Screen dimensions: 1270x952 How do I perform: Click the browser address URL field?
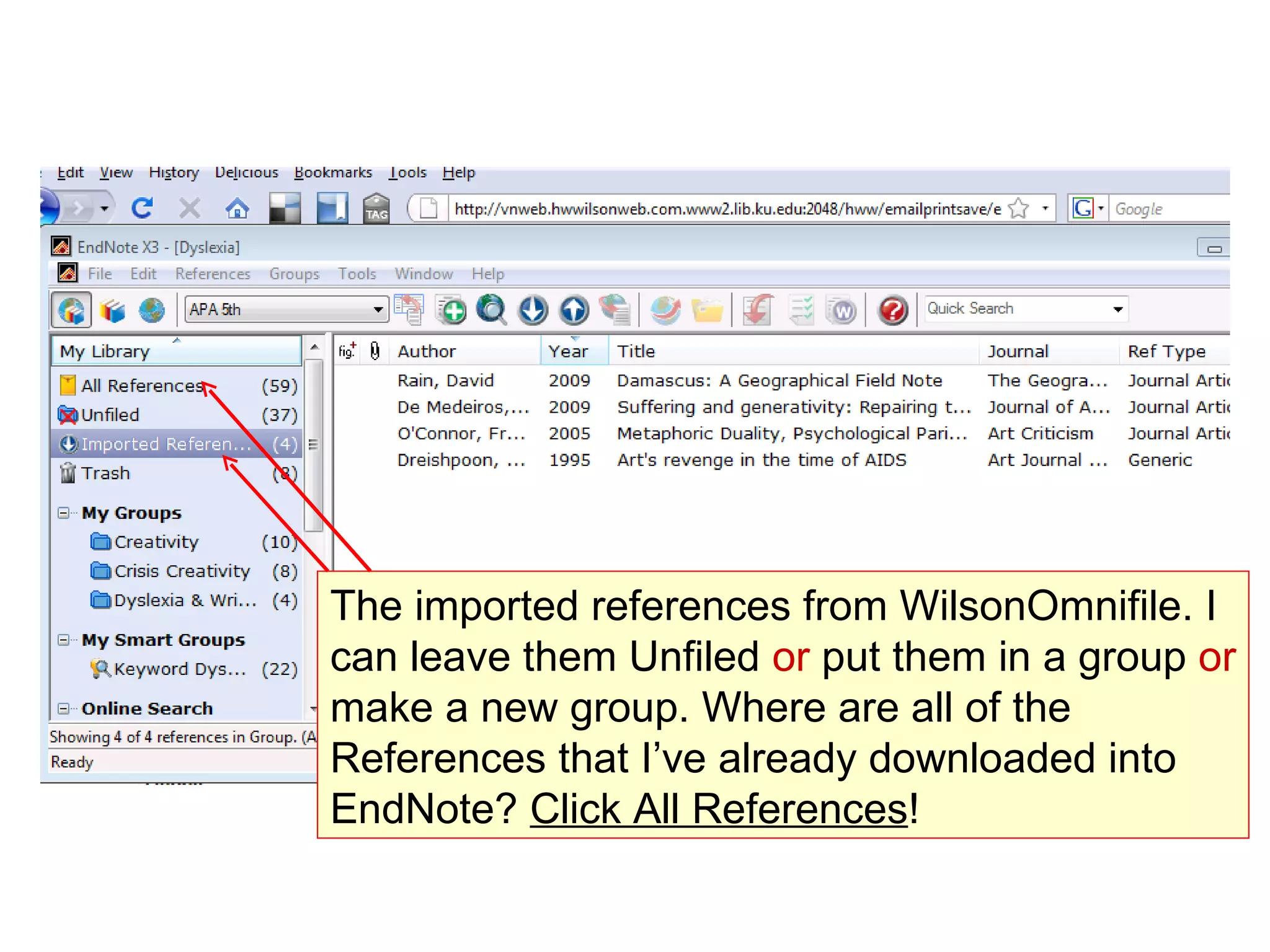coord(727,209)
